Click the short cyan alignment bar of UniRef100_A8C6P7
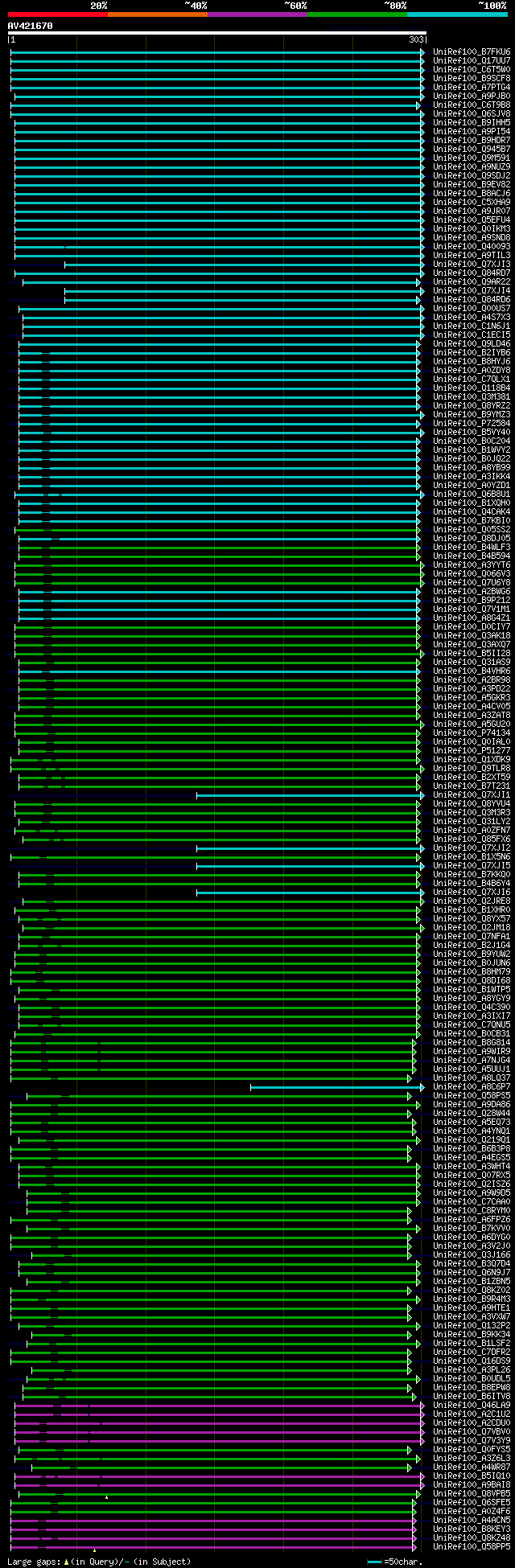 [337, 1086]
